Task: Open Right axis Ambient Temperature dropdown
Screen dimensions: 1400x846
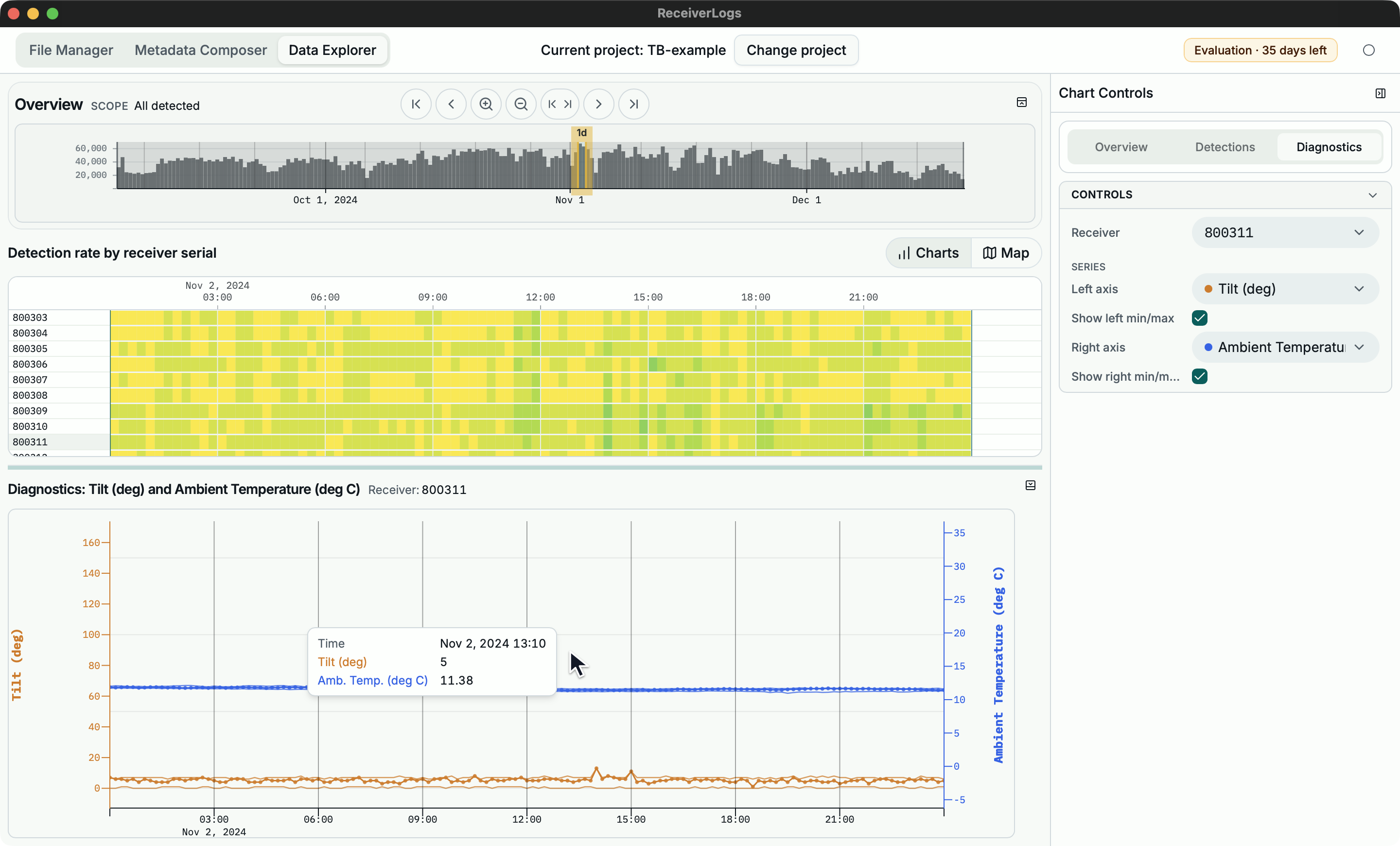Action: (x=1285, y=347)
